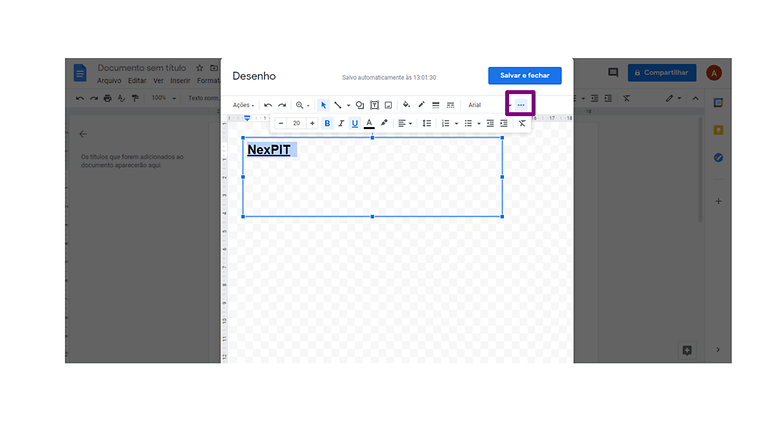Pick the Line tool
This screenshot has height=440, width=782.
click(338, 105)
